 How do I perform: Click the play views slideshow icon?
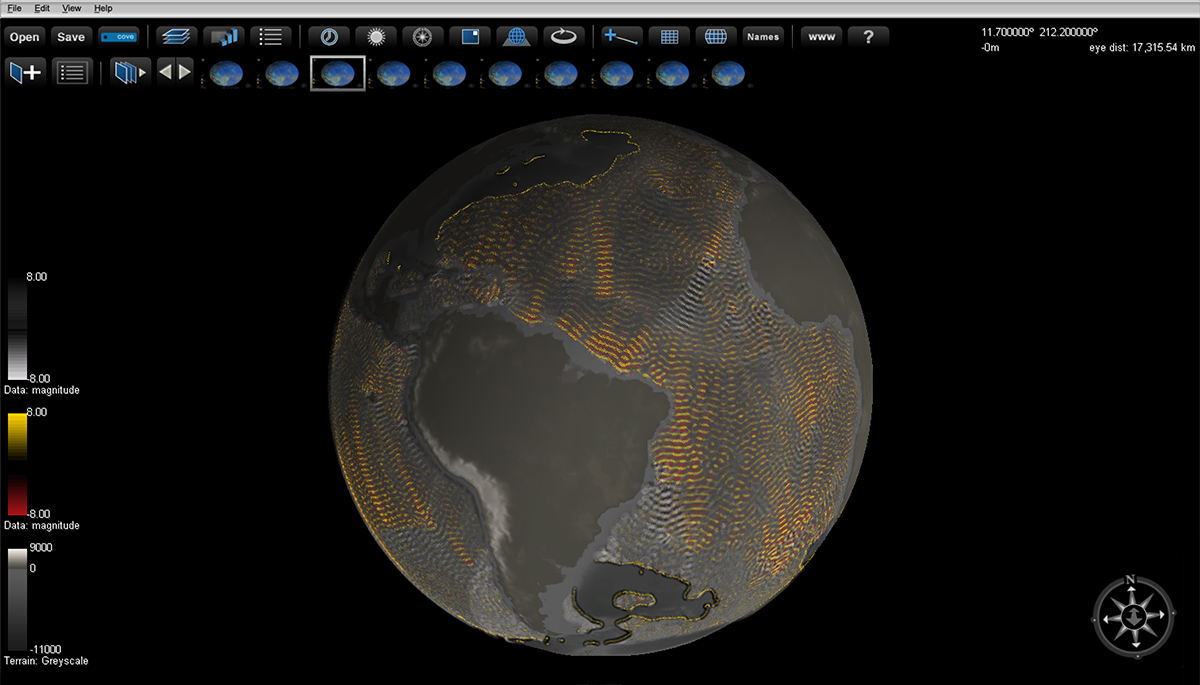[x=131, y=72]
